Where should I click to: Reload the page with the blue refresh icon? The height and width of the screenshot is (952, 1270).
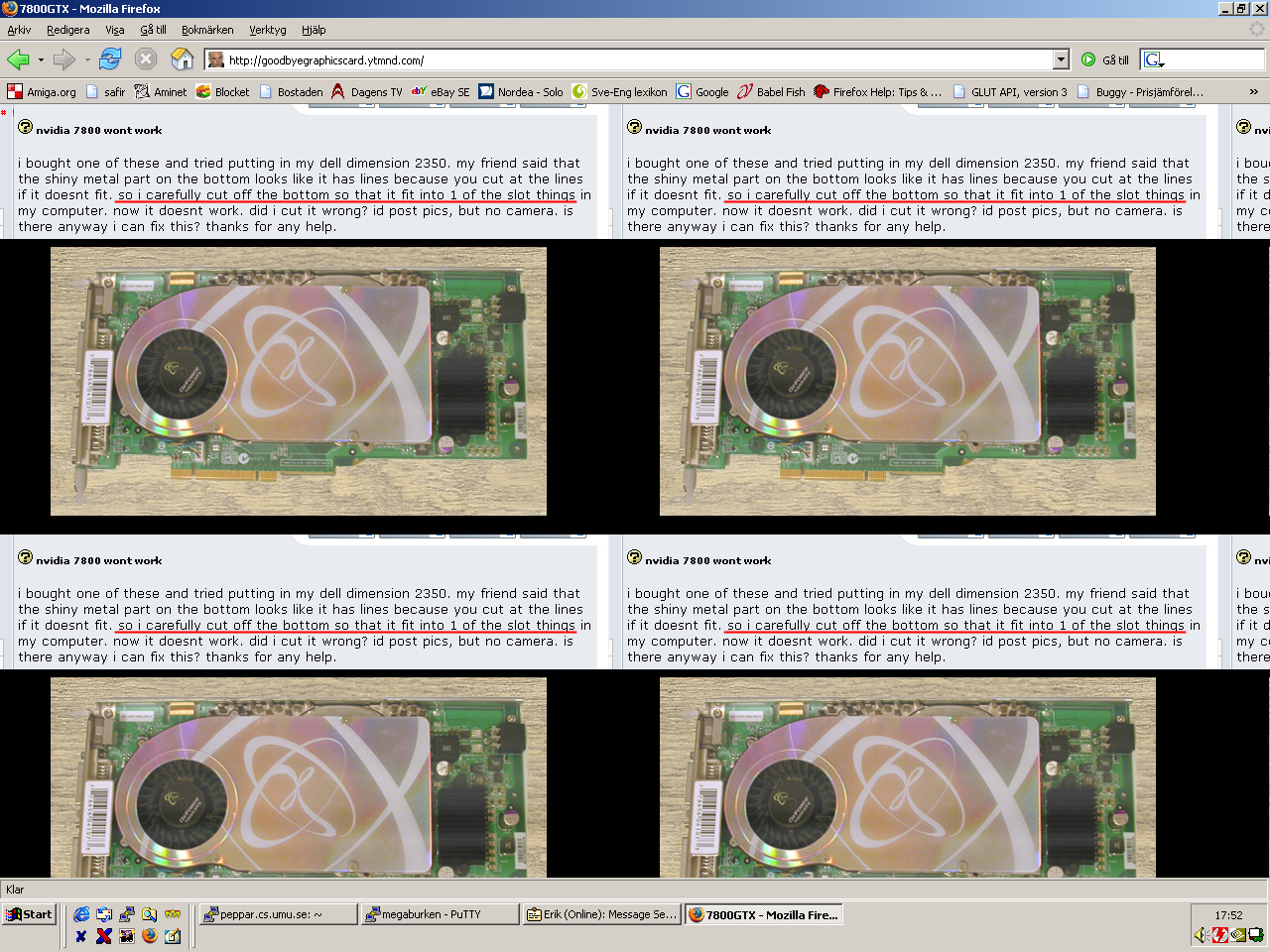[110, 59]
